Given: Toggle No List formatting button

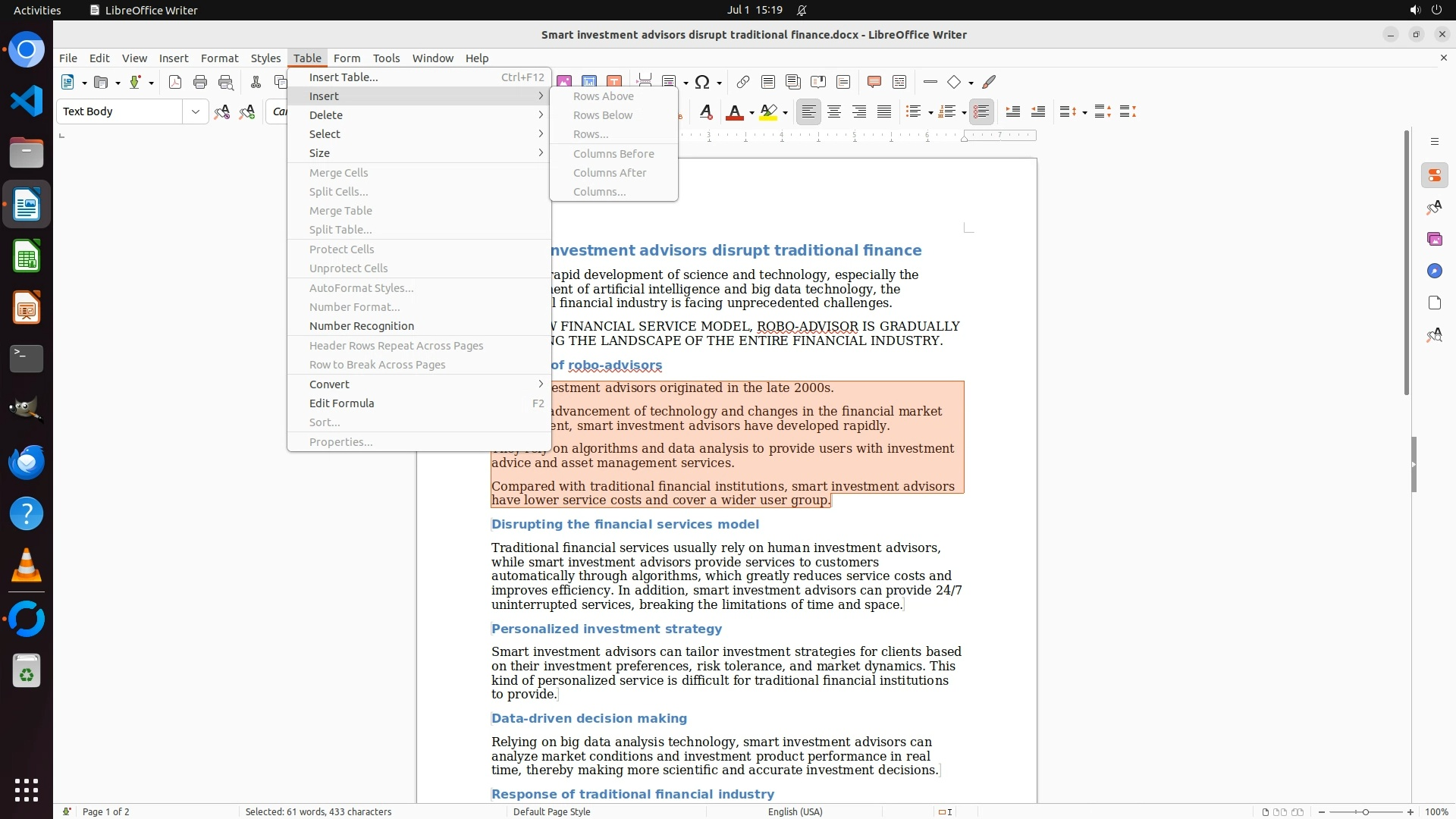Looking at the screenshot, I should pos(981,112).
